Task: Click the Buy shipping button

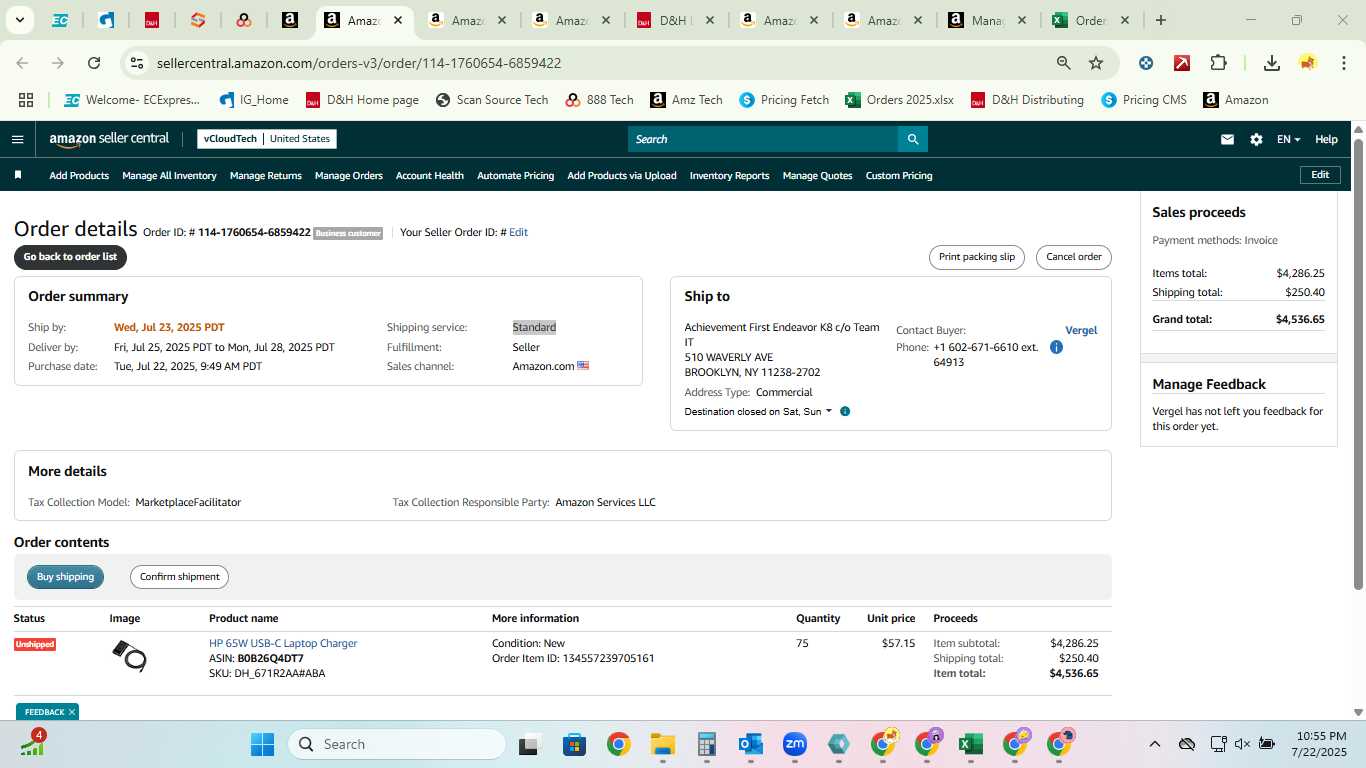Action: click(65, 577)
